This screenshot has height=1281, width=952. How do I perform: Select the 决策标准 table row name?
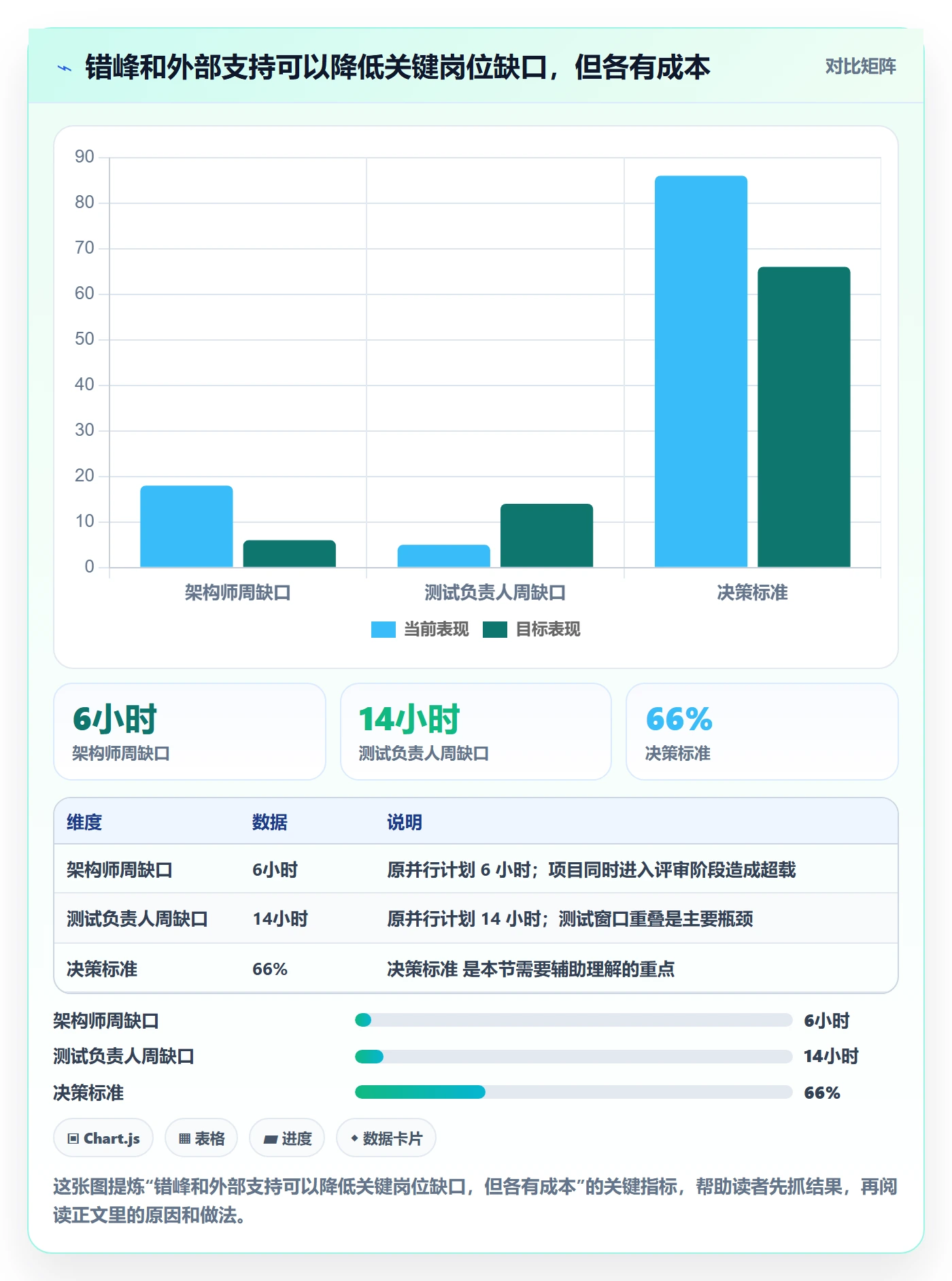point(102,969)
